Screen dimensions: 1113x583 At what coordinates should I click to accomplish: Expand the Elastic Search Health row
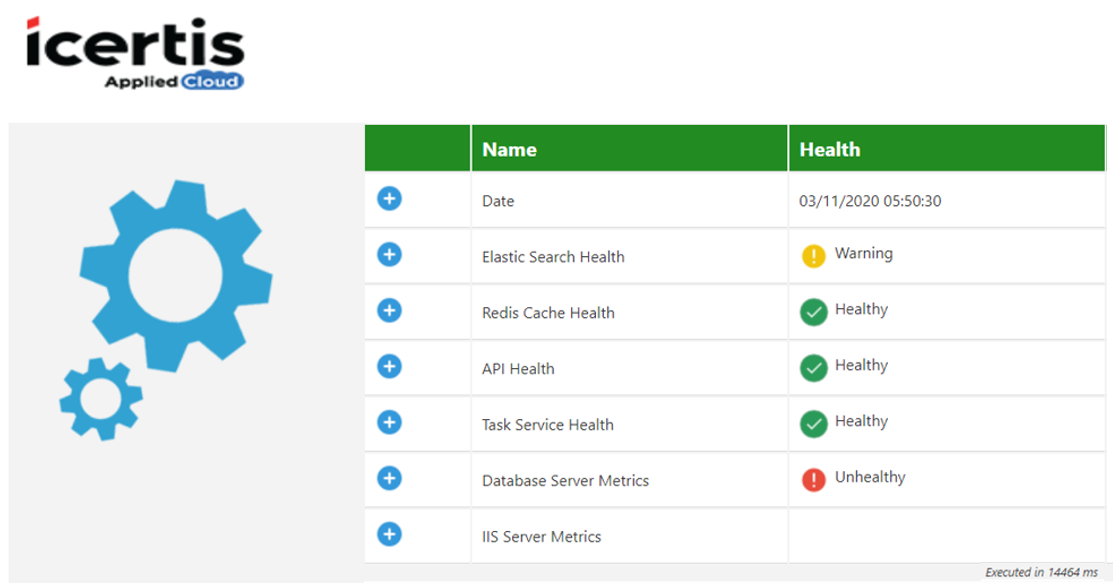390,255
